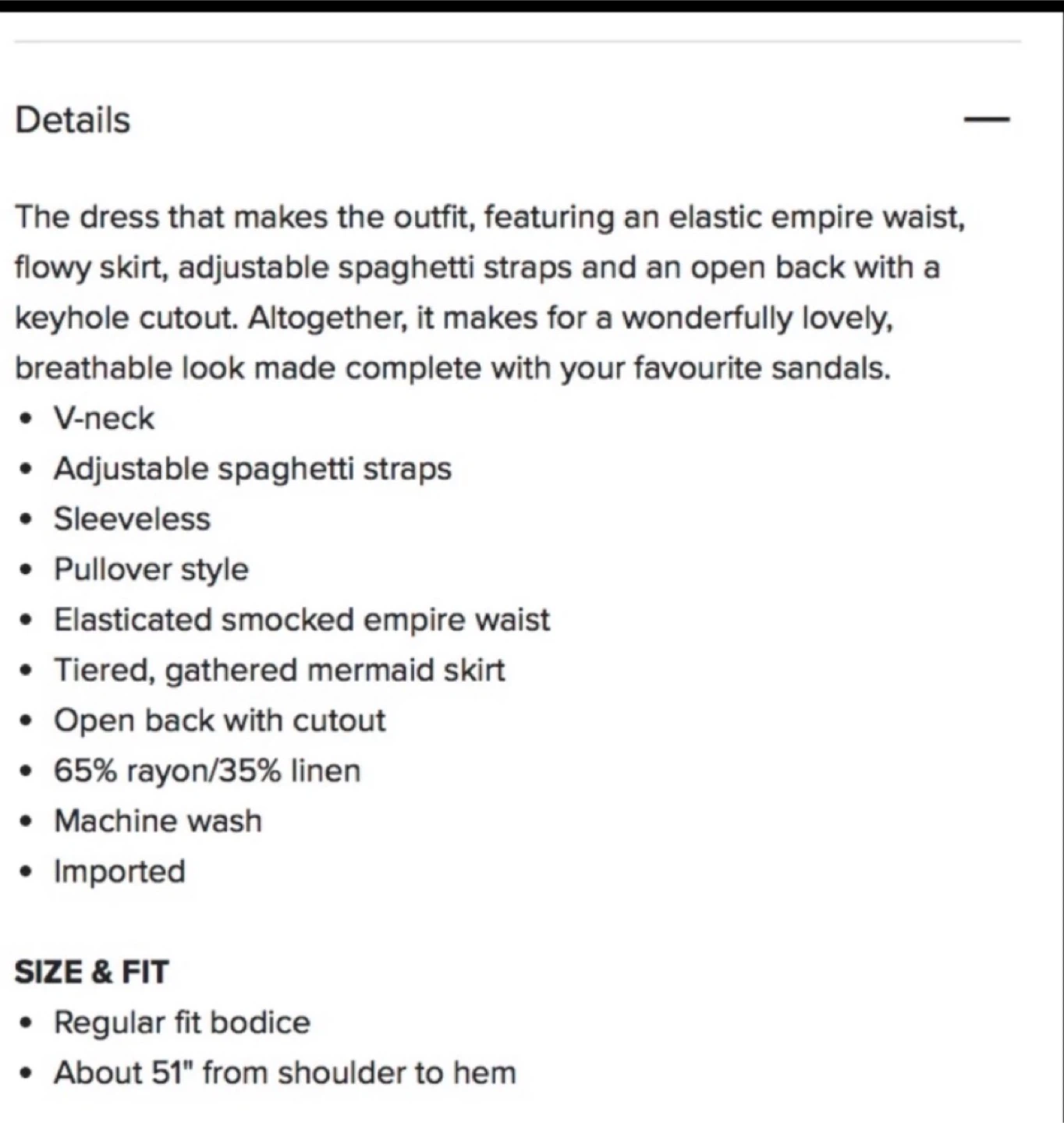Click the Imported list item

click(120, 872)
